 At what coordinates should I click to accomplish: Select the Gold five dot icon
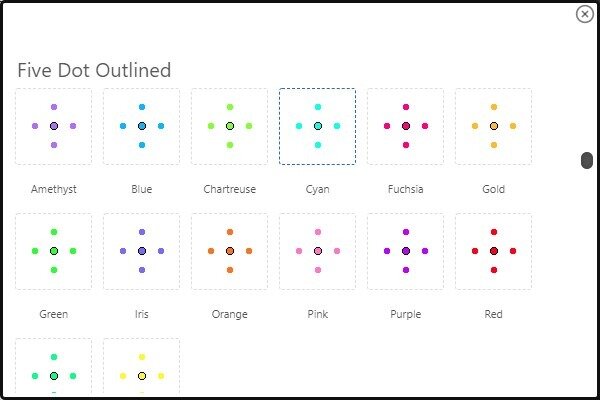tap(494, 126)
